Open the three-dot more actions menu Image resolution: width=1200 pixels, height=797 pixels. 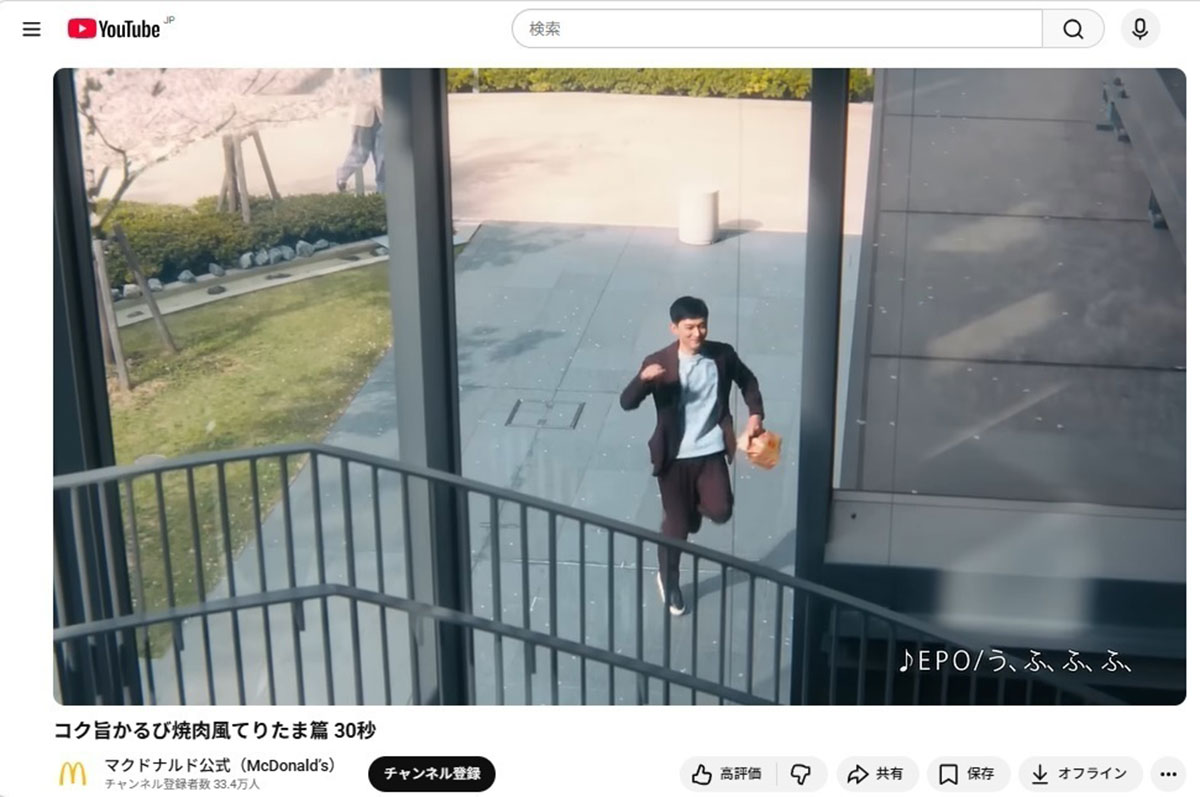(1167, 774)
